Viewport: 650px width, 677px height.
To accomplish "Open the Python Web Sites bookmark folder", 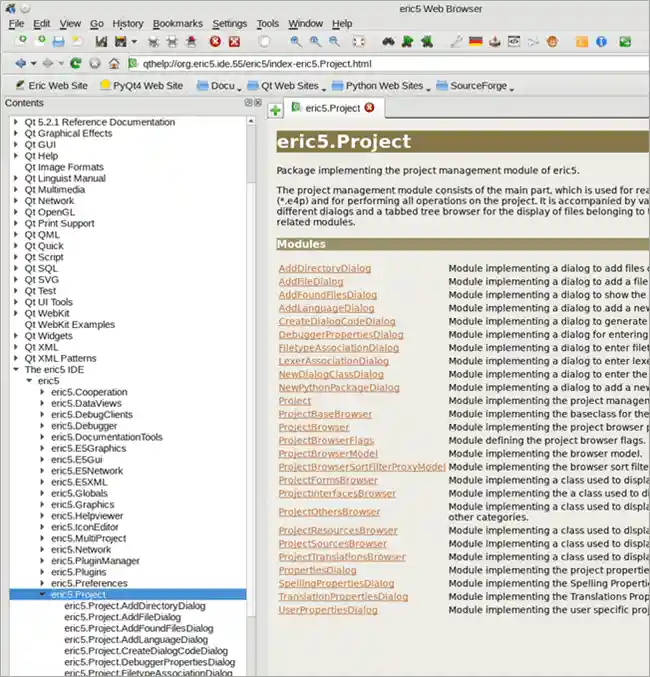I will click(383, 86).
